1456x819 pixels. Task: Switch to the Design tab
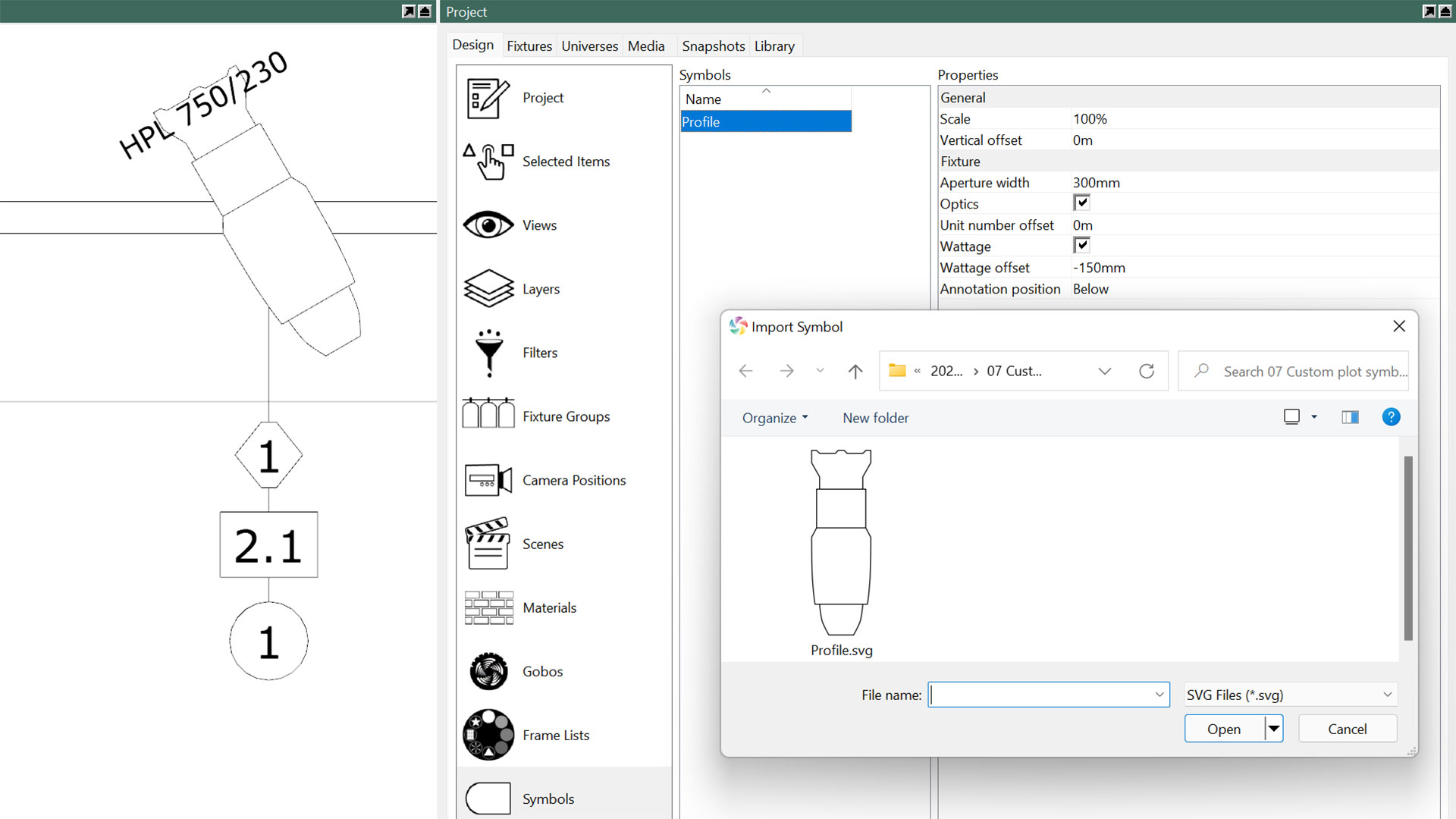473,45
